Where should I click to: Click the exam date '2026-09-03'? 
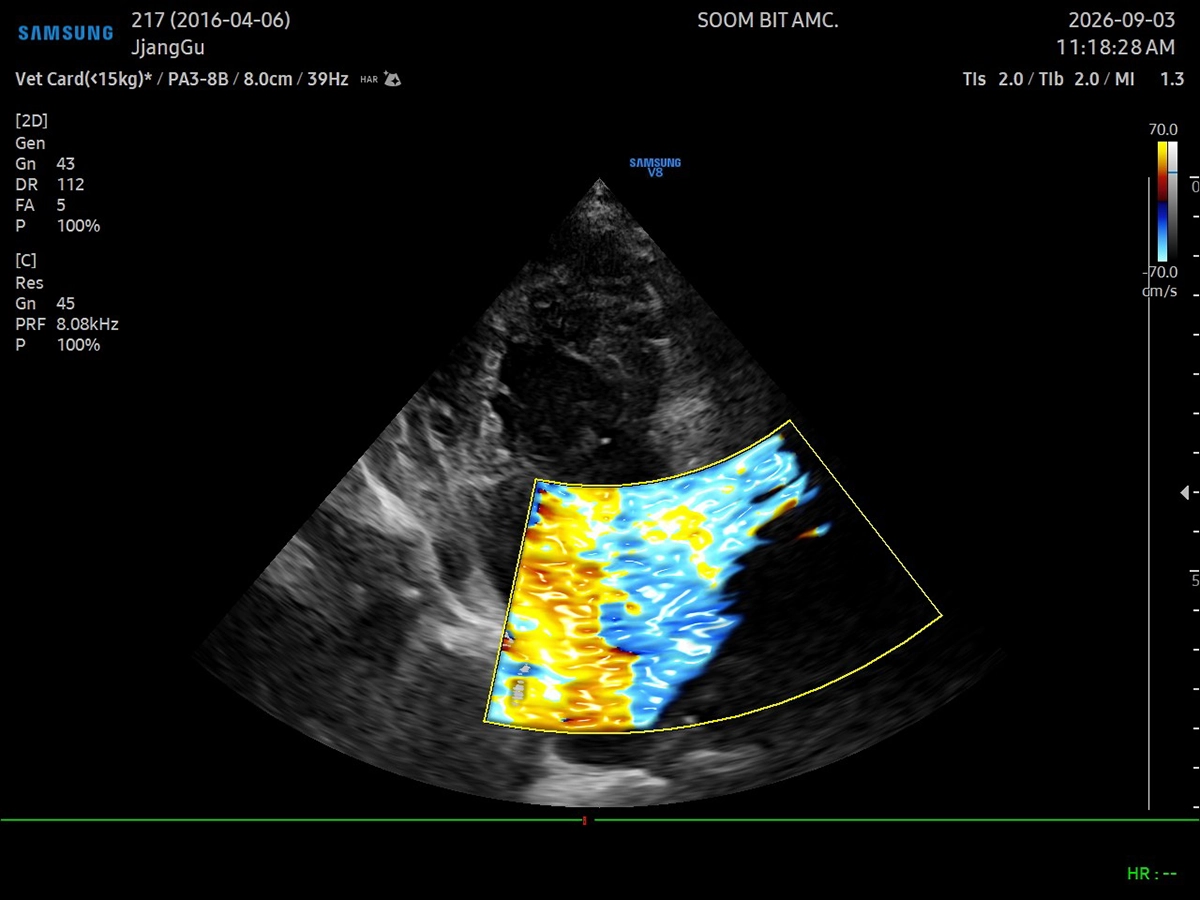[1122, 21]
